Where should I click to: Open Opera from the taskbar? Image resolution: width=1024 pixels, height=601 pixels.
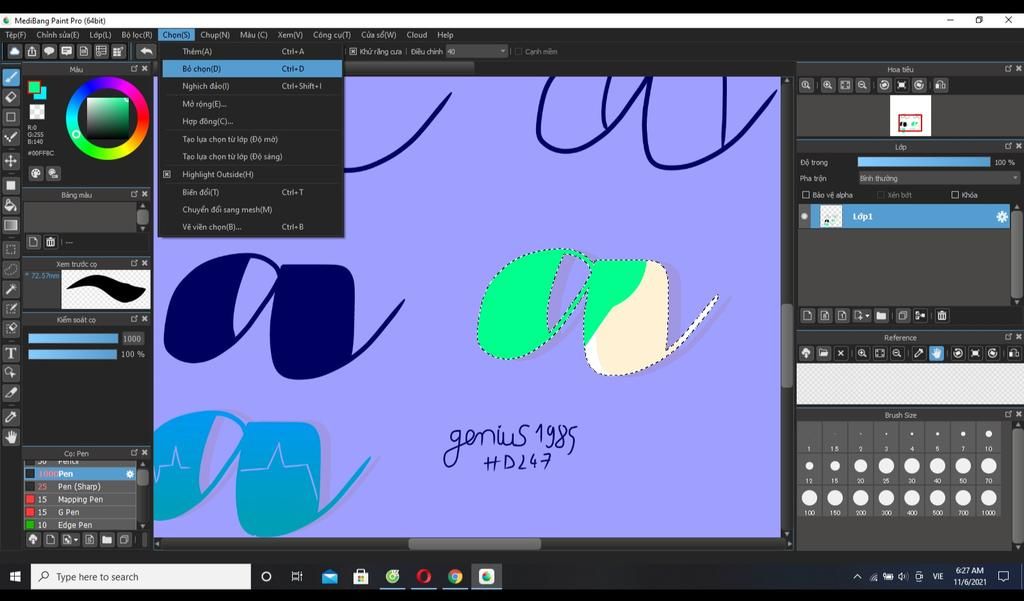coord(424,576)
